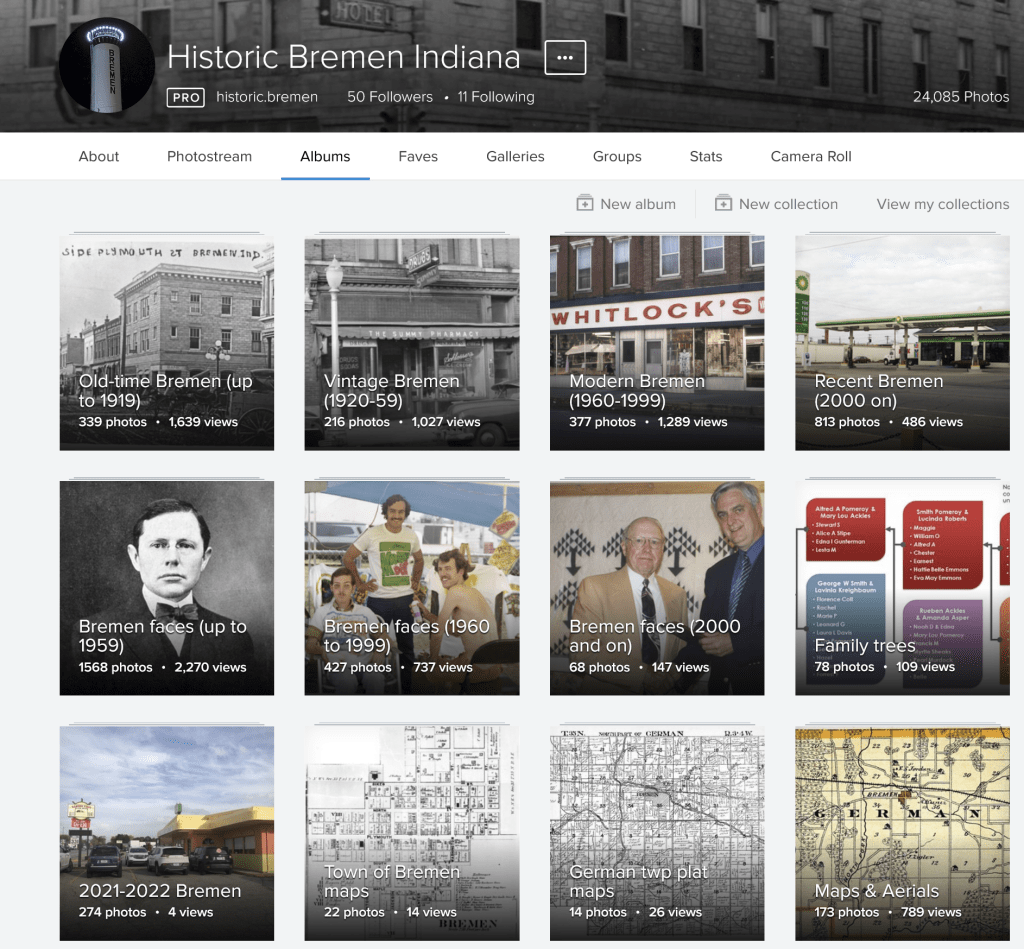Open the About tab

coord(99,156)
